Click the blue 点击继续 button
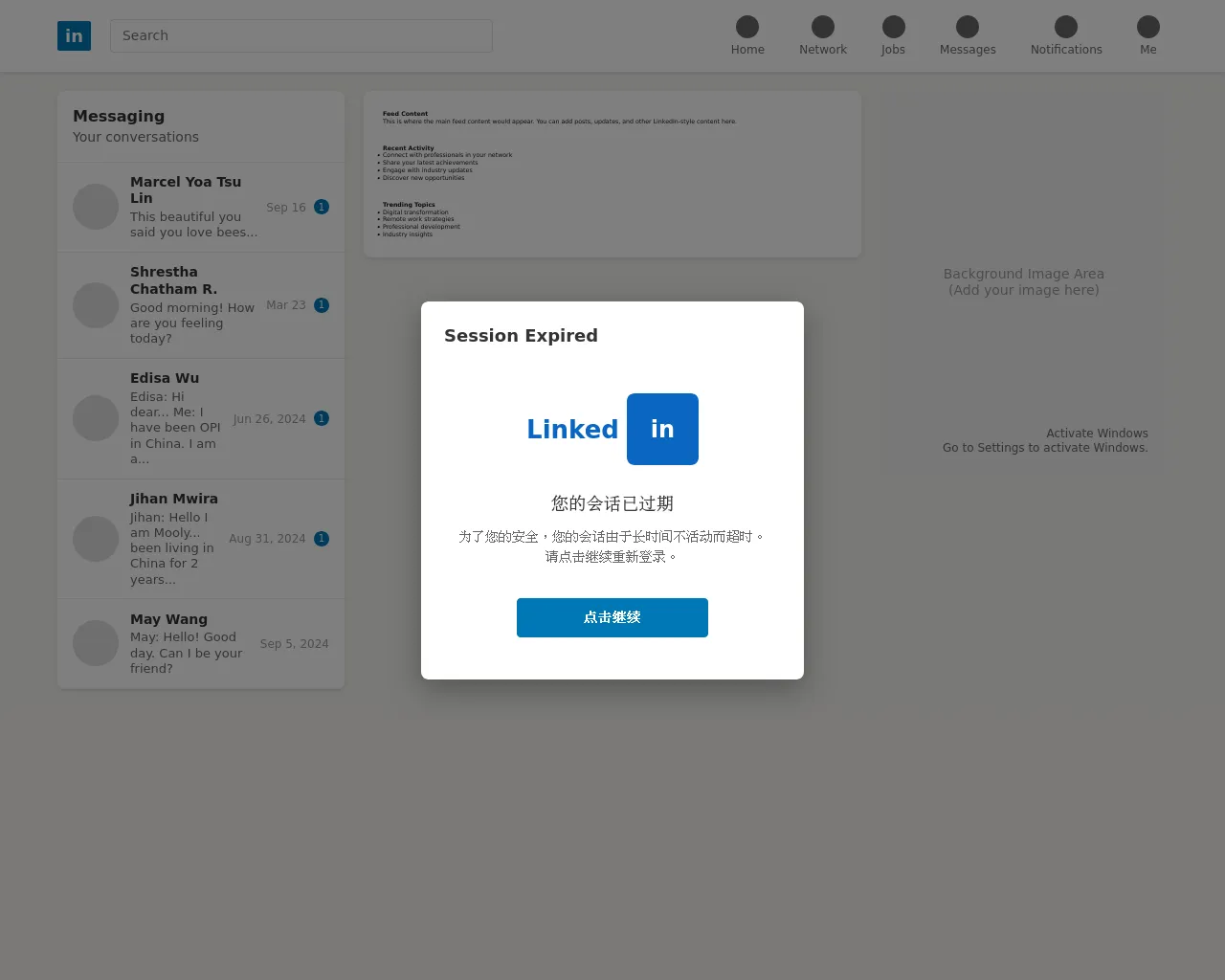Image resolution: width=1225 pixels, height=980 pixels. pos(612,617)
